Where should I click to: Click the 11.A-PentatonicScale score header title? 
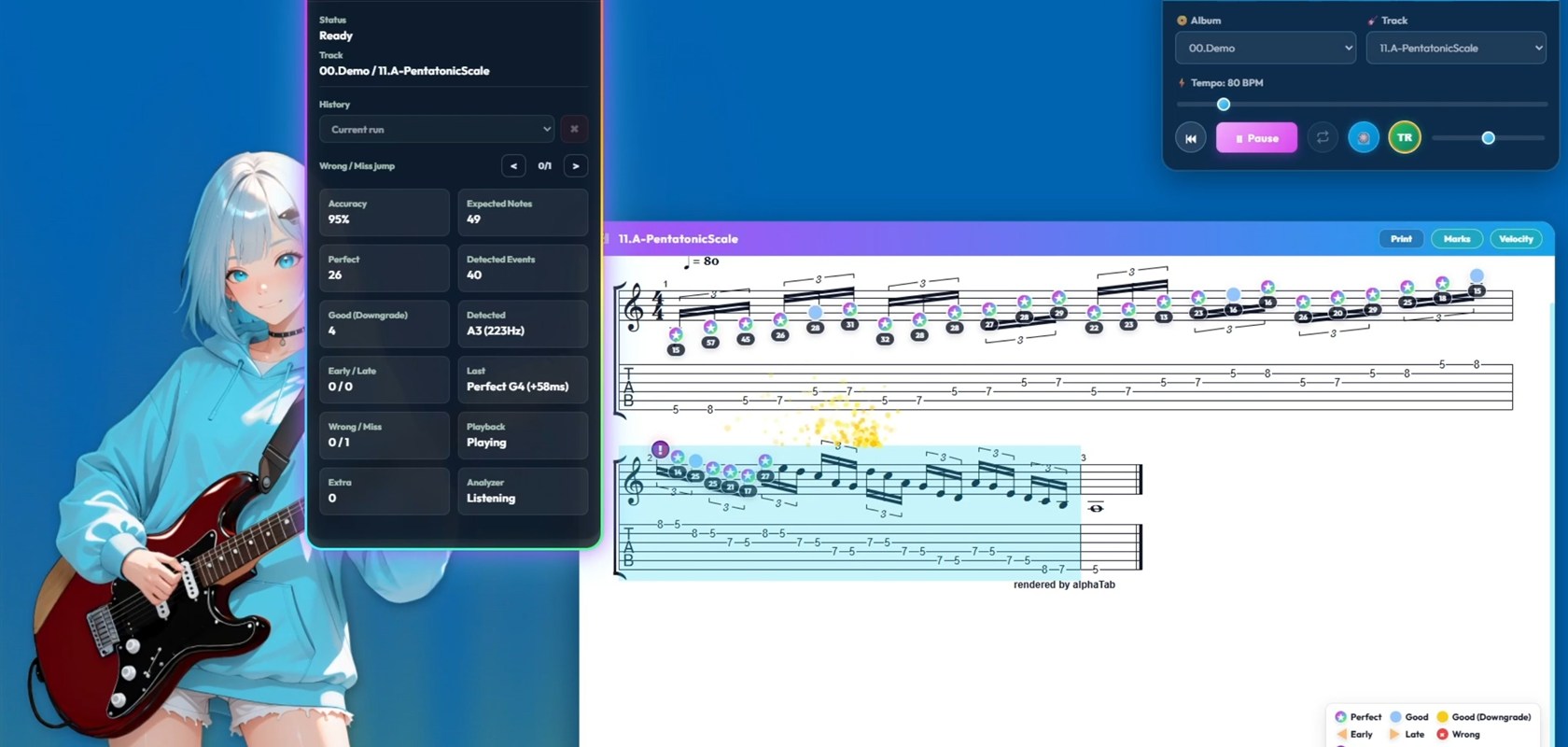tap(678, 239)
